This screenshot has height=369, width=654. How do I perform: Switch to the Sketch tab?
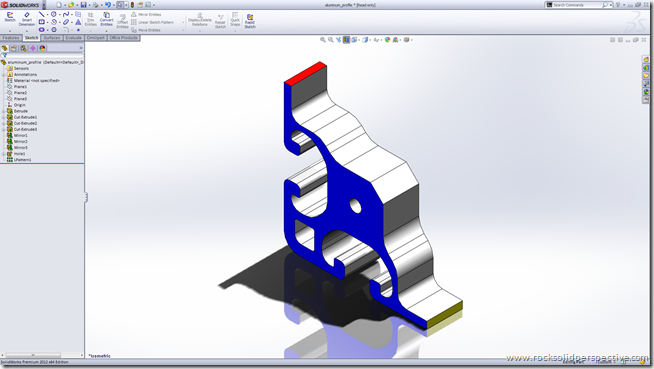tap(31, 38)
